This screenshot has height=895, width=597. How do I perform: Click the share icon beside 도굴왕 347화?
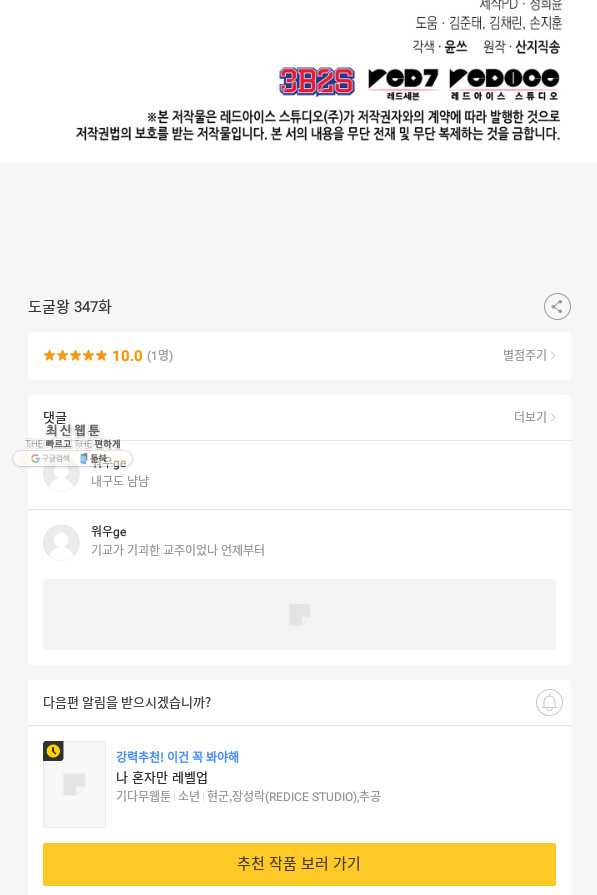[x=557, y=307]
